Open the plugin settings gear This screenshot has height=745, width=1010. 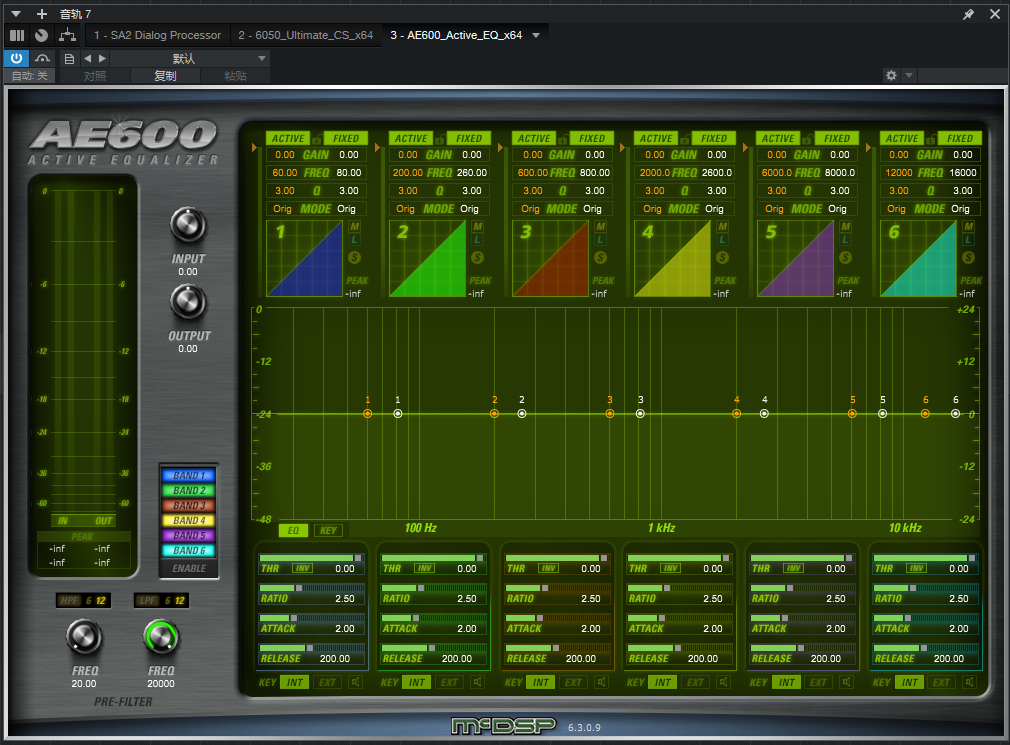coord(891,75)
